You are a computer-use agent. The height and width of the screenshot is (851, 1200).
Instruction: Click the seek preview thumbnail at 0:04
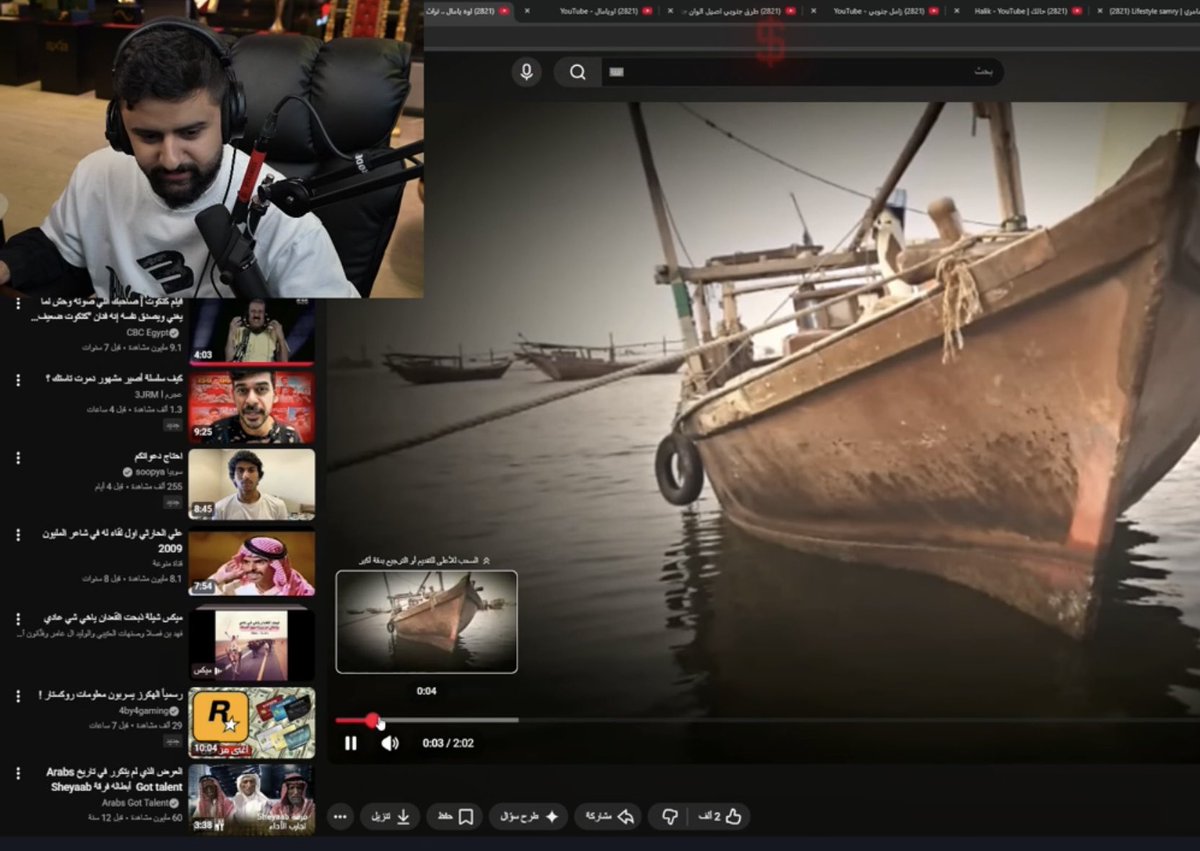427,621
